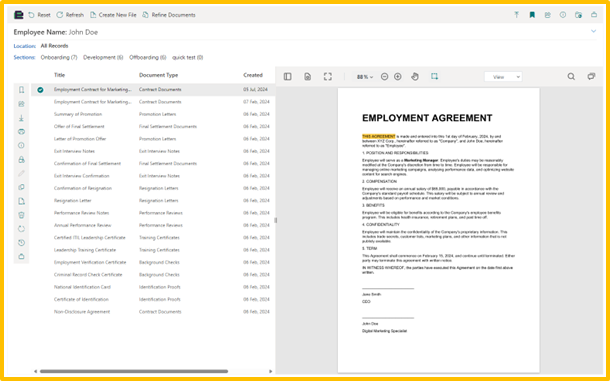Click the info icon in the left sidebar
The width and height of the screenshot is (610, 381).
(x=21, y=146)
